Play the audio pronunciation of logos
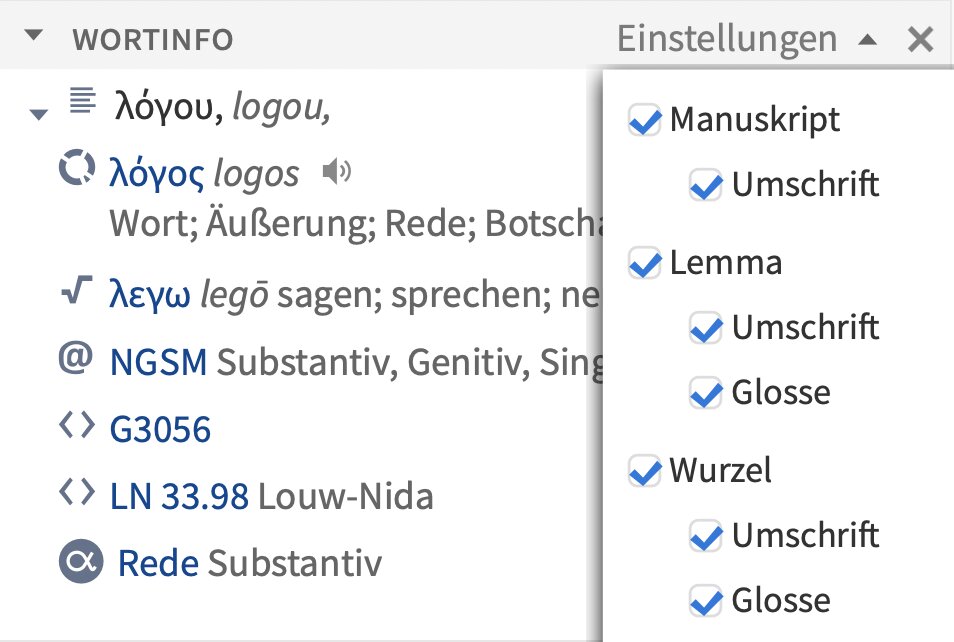Image resolution: width=954 pixels, height=642 pixels. click(x=336, y=172)
